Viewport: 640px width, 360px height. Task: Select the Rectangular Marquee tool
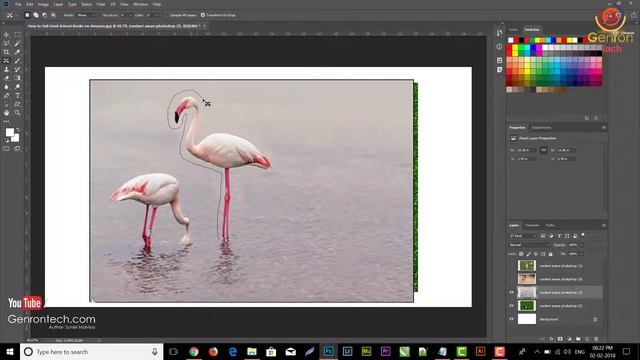point(17,35)
